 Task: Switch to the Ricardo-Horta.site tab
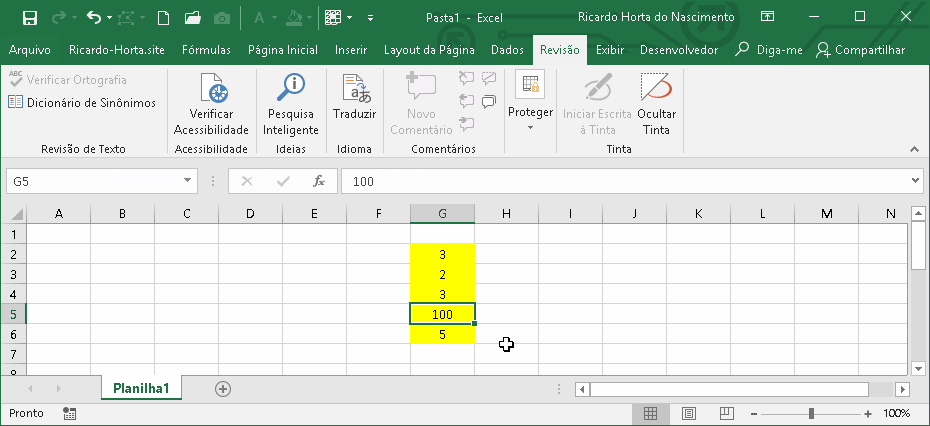pos(117,50)
